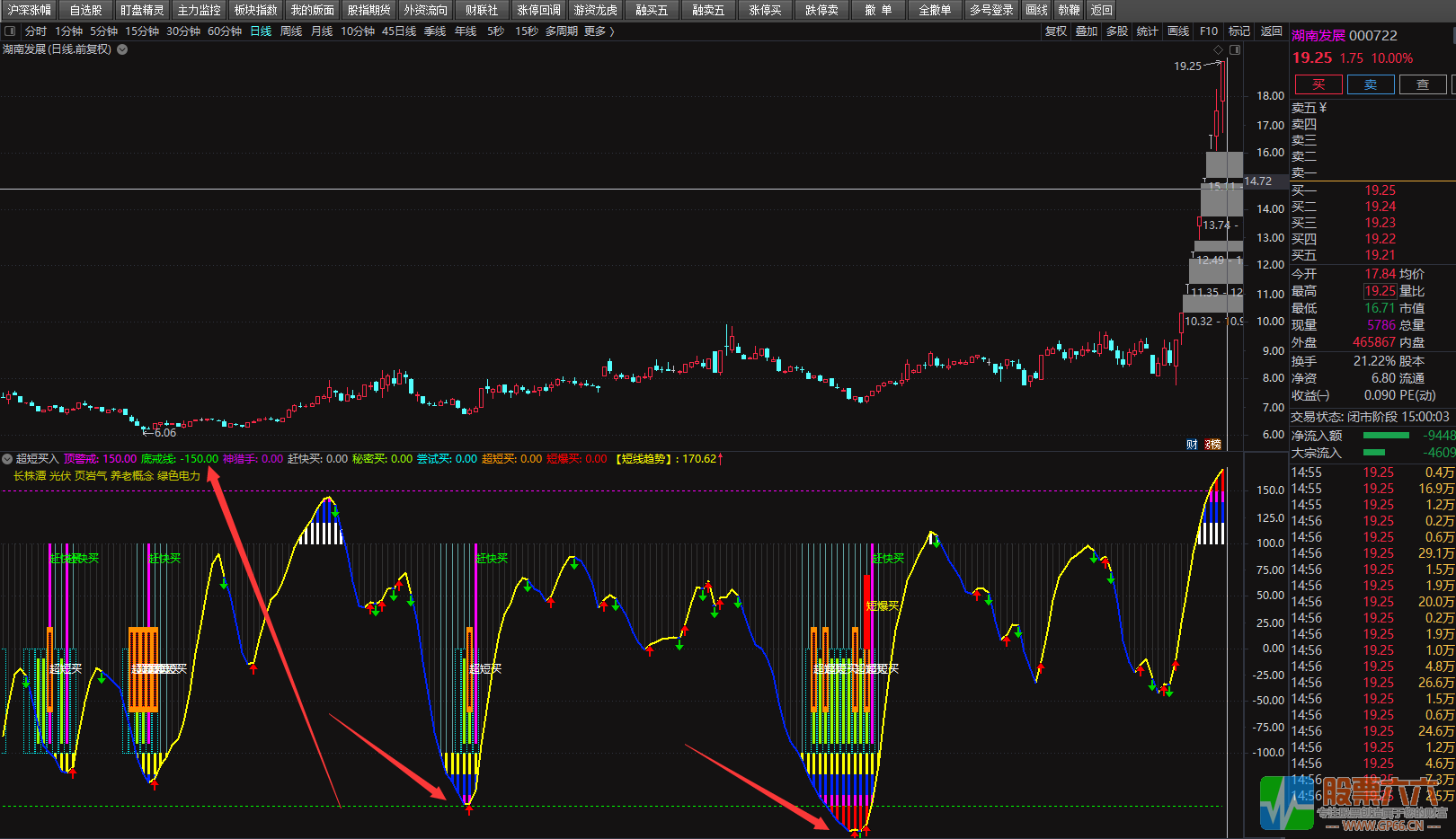
Task: Switch to 分时 intraday chart
Action: pyautogui.click(x=36, y=31)
